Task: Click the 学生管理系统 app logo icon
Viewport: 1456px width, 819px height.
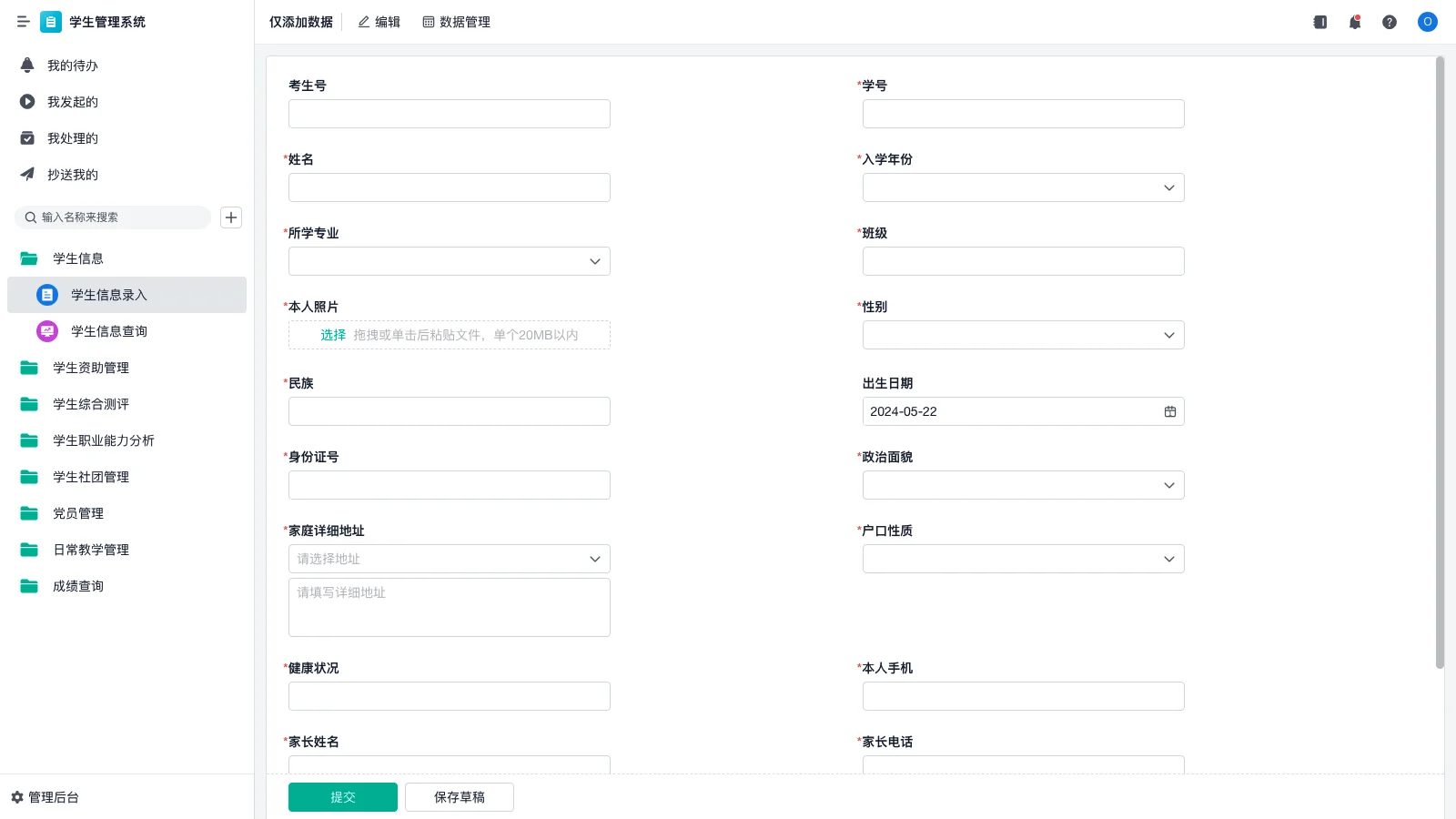Action: [51, 22]
